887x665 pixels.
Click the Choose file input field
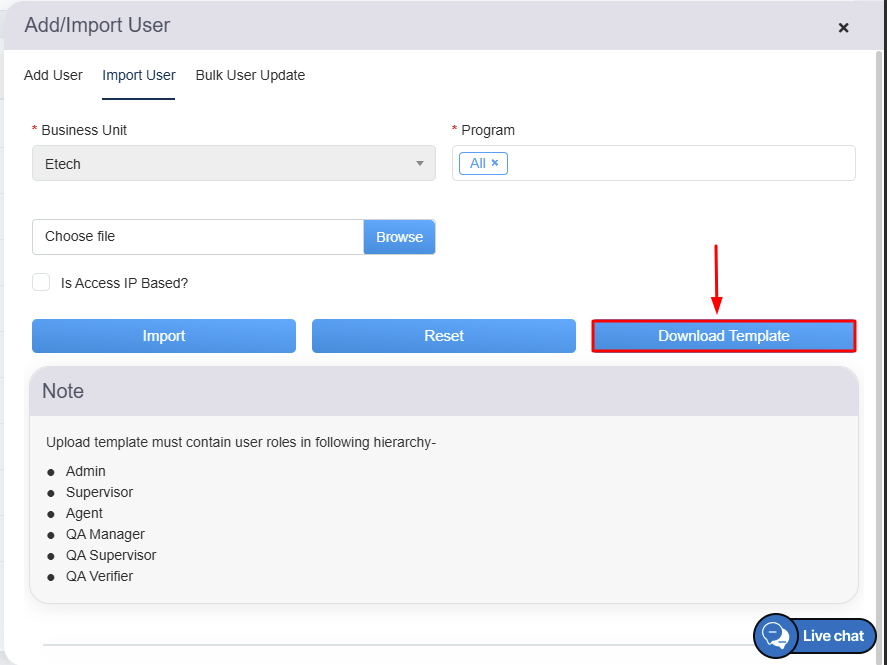point(198,237)
